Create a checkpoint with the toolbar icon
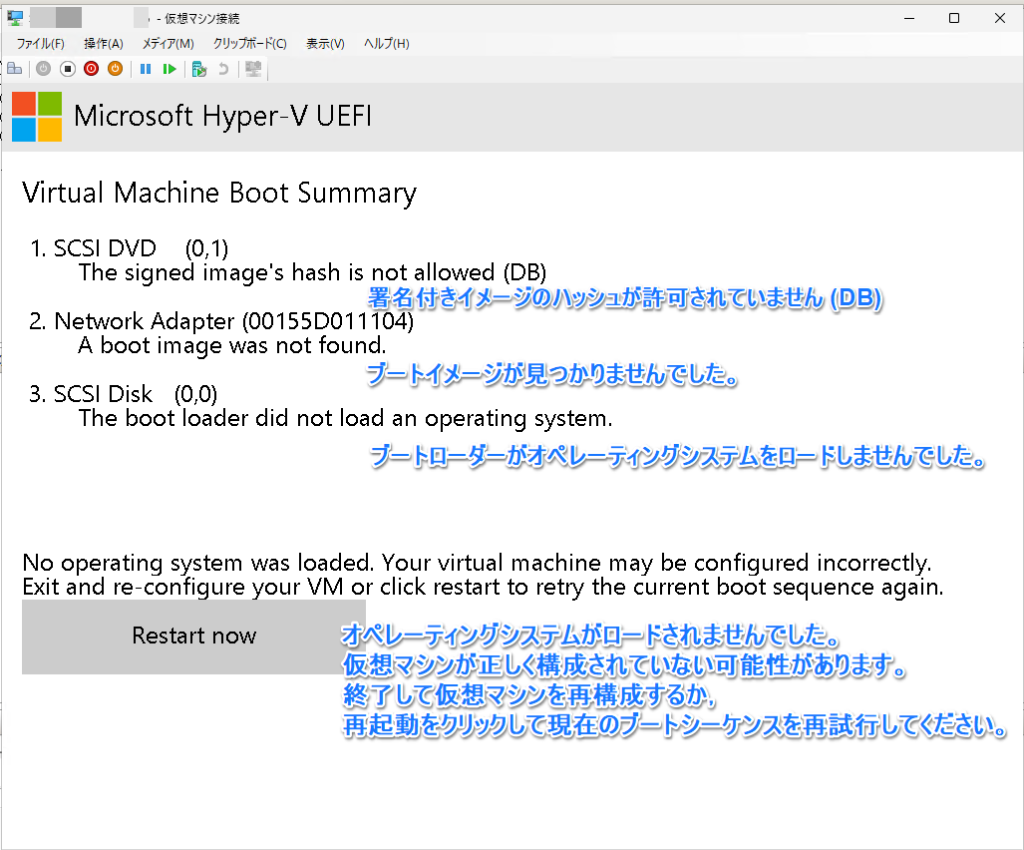 pos(199,69)
